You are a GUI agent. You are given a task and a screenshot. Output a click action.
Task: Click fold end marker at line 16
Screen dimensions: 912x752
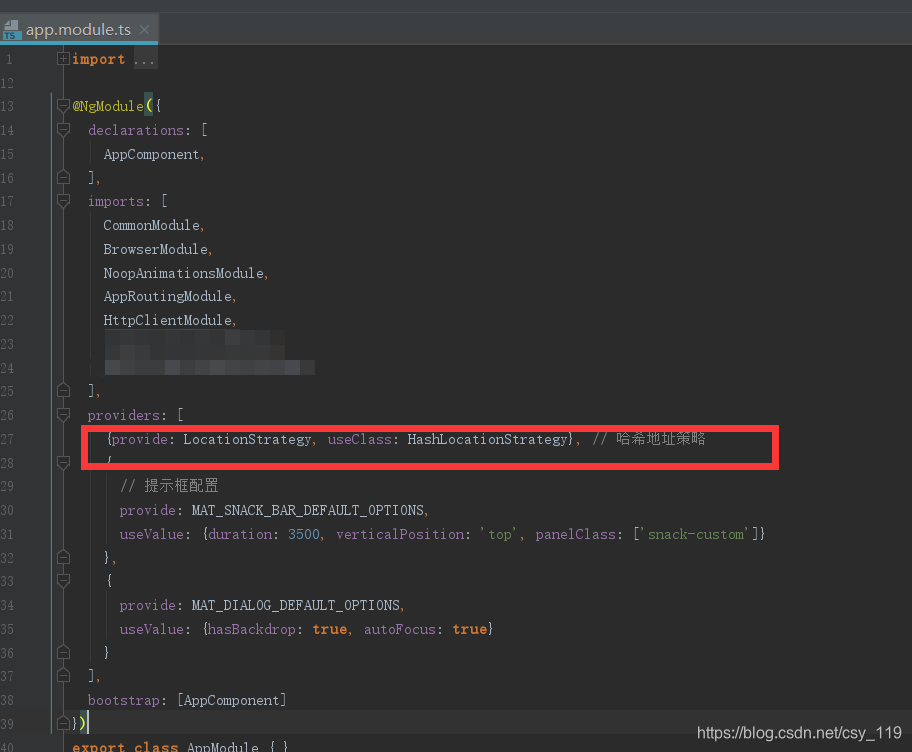63,177
